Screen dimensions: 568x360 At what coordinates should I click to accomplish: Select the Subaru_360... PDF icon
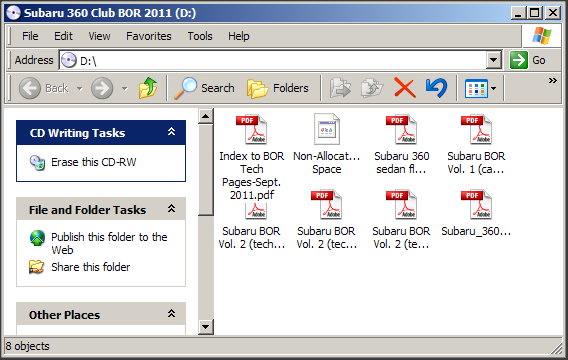(x=476, y=205)
